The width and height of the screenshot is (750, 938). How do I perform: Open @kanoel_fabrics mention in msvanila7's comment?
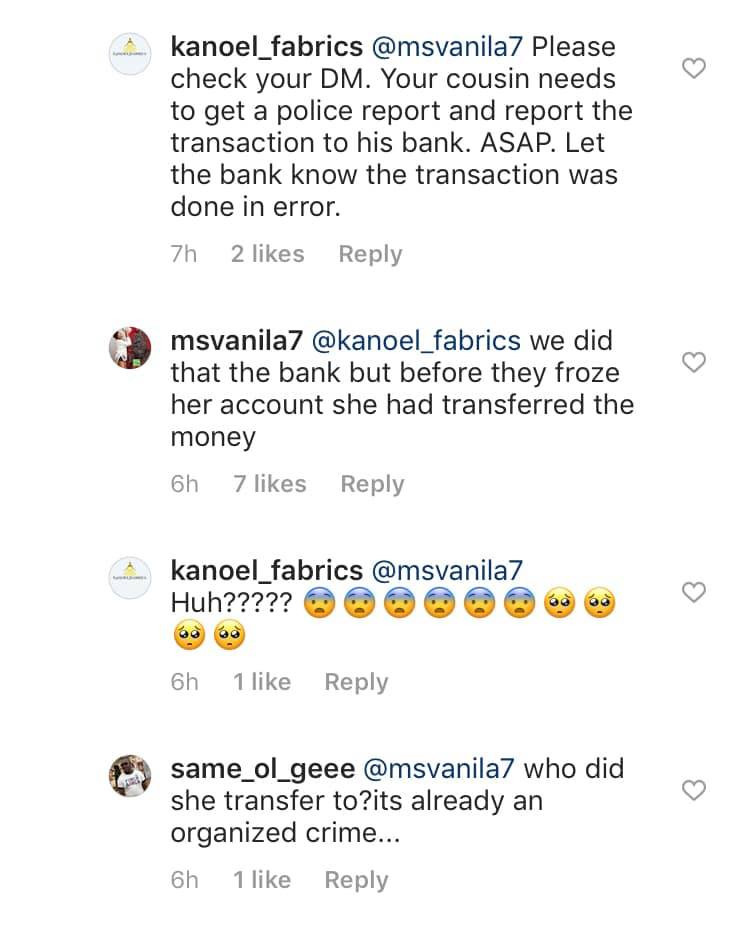416,341
